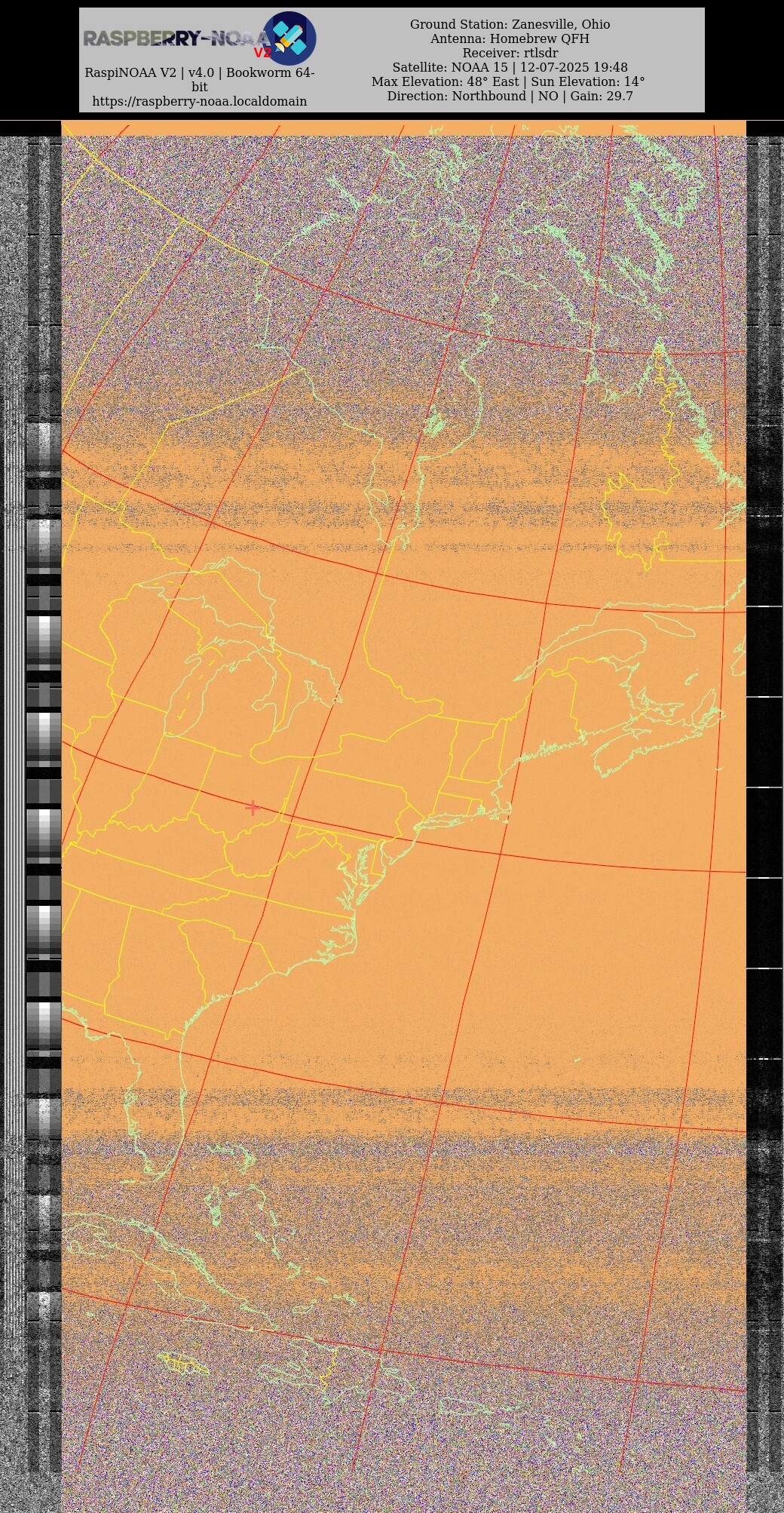This screenshot has height=1513, width=784.
Task: Click the Ground Station Zanesville, Ohio text
Action: (x=510, y=25)
